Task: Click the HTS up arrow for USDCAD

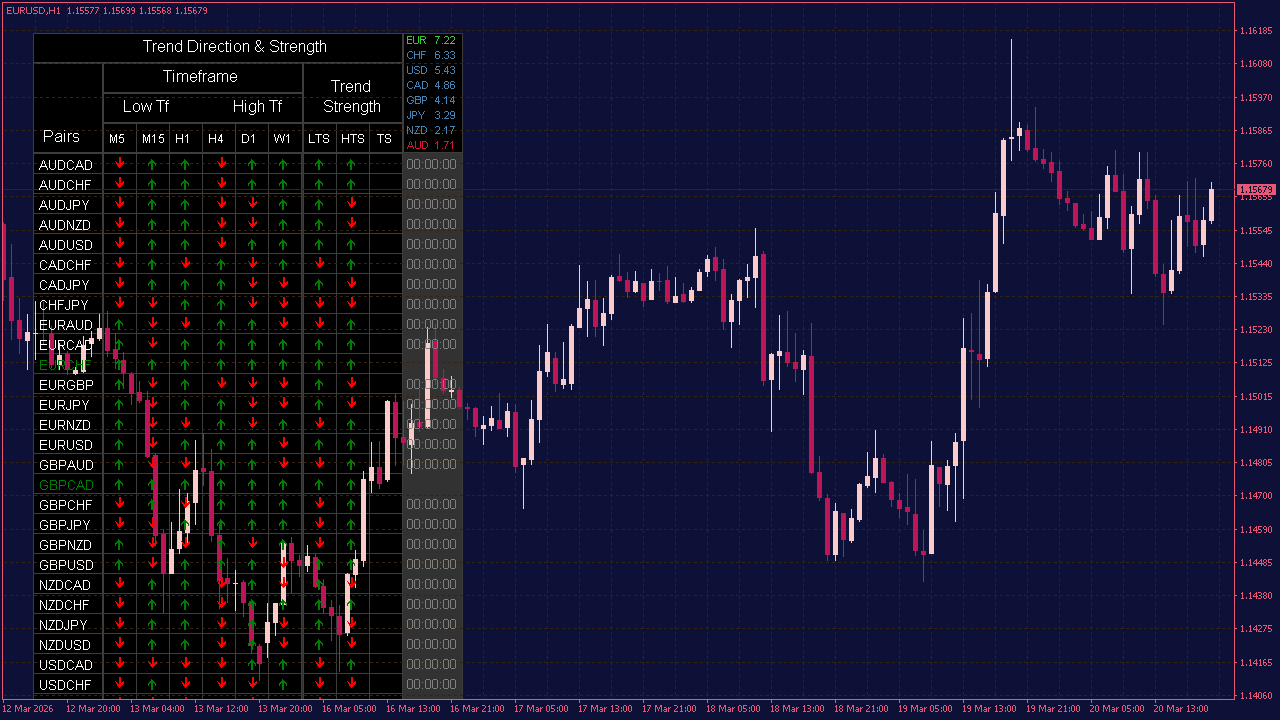Action: point(352,665)
